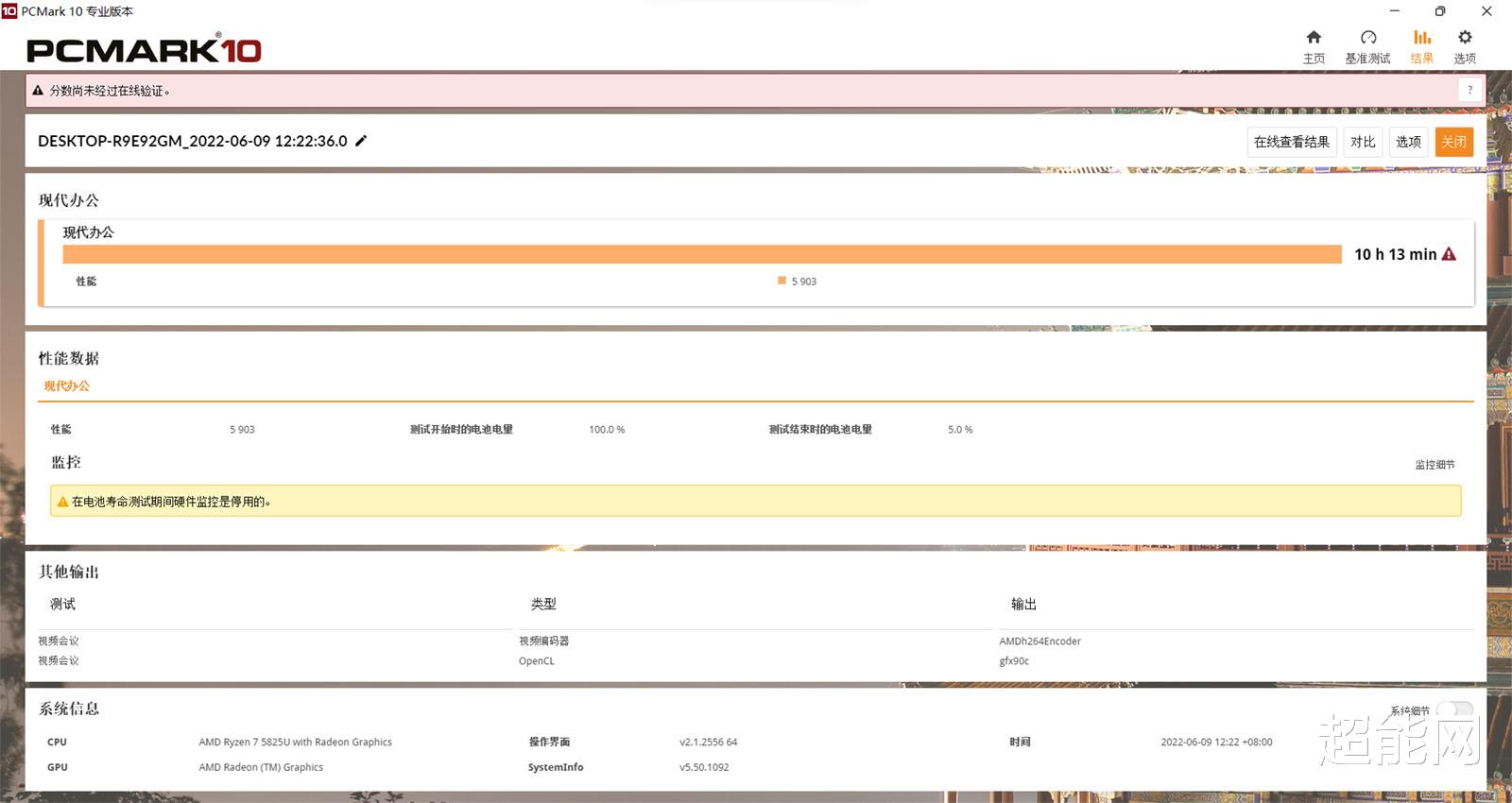Select the 现代办公 tab under 性能数据

[66, 385]
